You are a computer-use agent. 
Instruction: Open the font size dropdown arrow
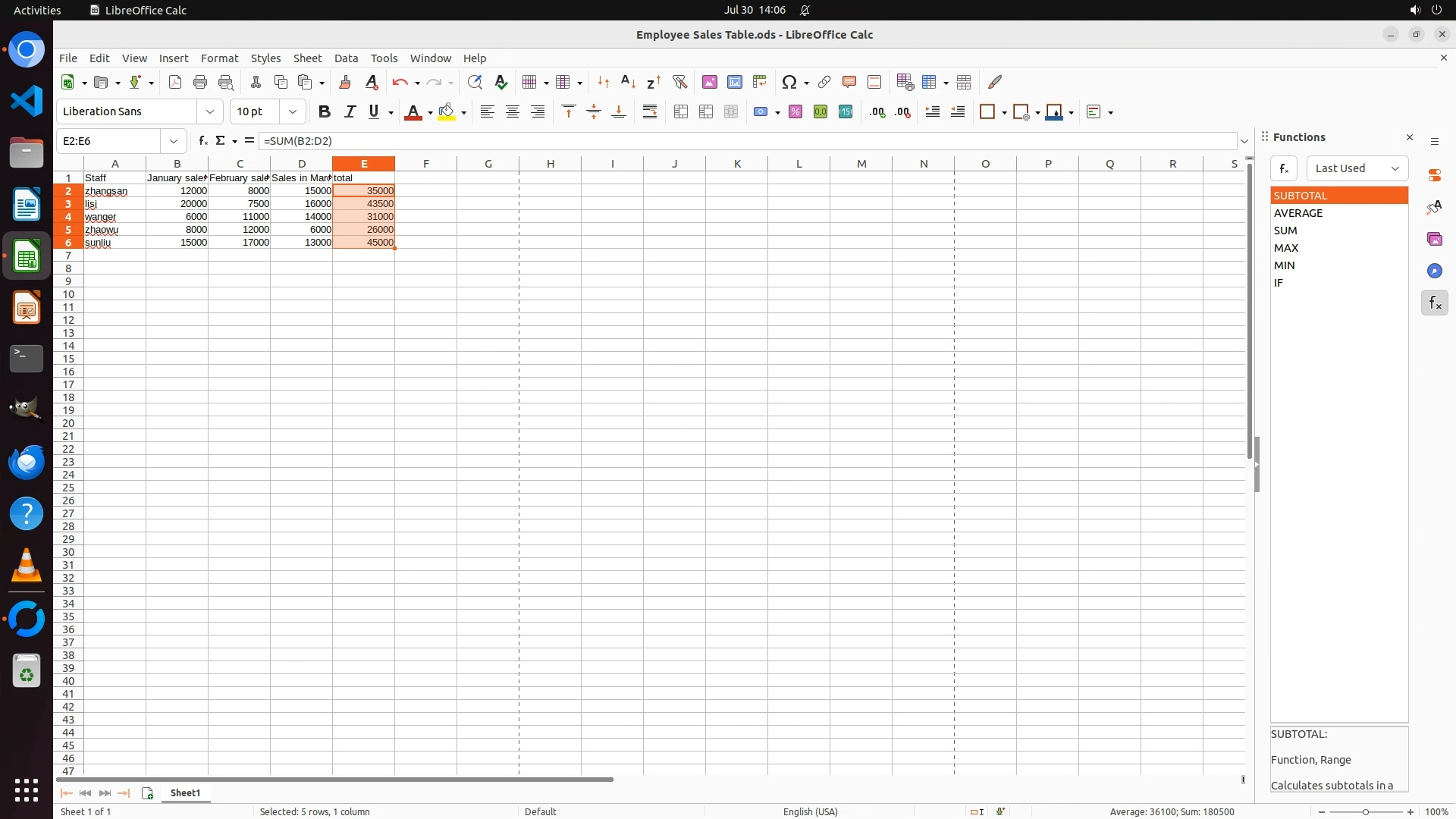tap(293, 112)
